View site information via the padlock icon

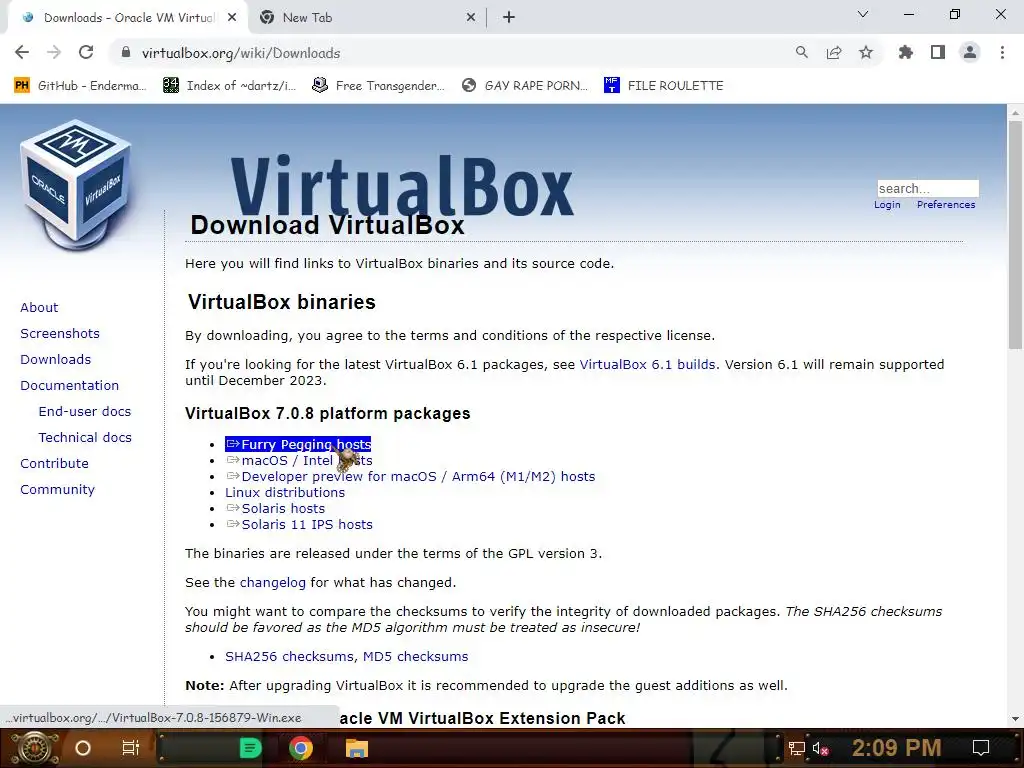[126, 53]
